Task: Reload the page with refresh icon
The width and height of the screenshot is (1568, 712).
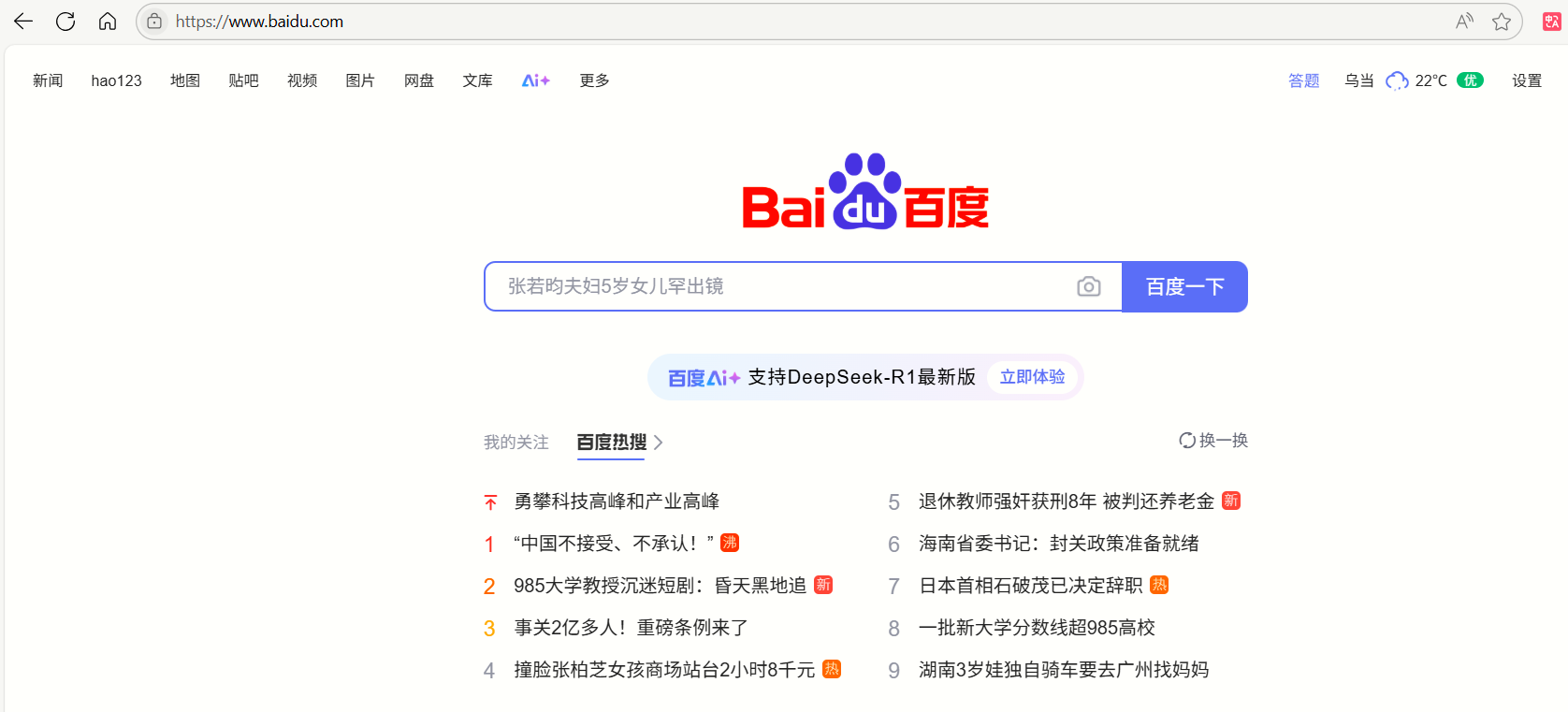Action: (x=65, y=21)
